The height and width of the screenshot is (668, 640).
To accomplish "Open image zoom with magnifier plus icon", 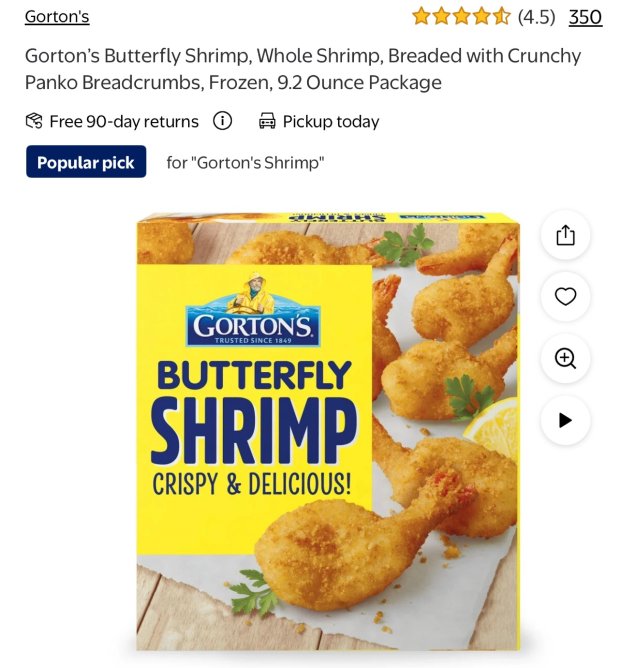I will pyautogui.click(x=565, y=358).
